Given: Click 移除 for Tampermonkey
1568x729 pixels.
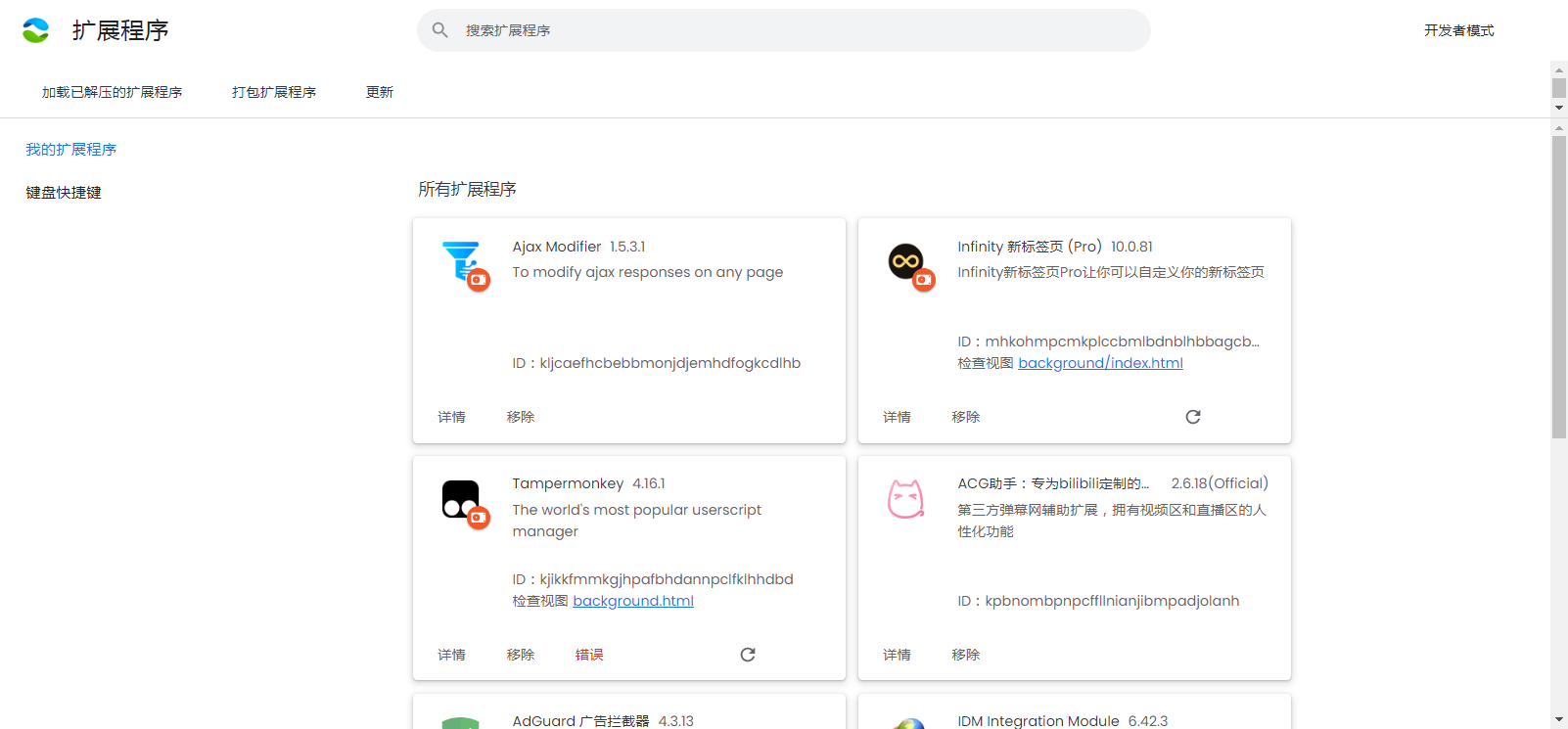Looking at the screenshot, I should pyautogui.click(x=521, y=655).
